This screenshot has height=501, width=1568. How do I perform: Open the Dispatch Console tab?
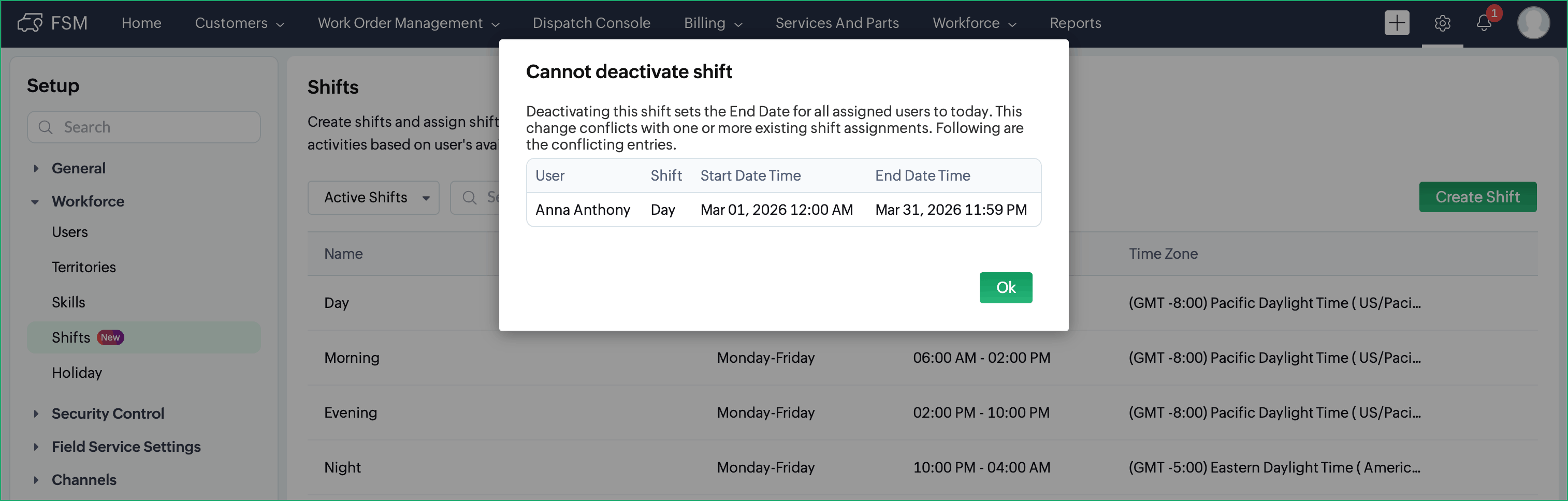pyautogui.click(x=591, y=23)
